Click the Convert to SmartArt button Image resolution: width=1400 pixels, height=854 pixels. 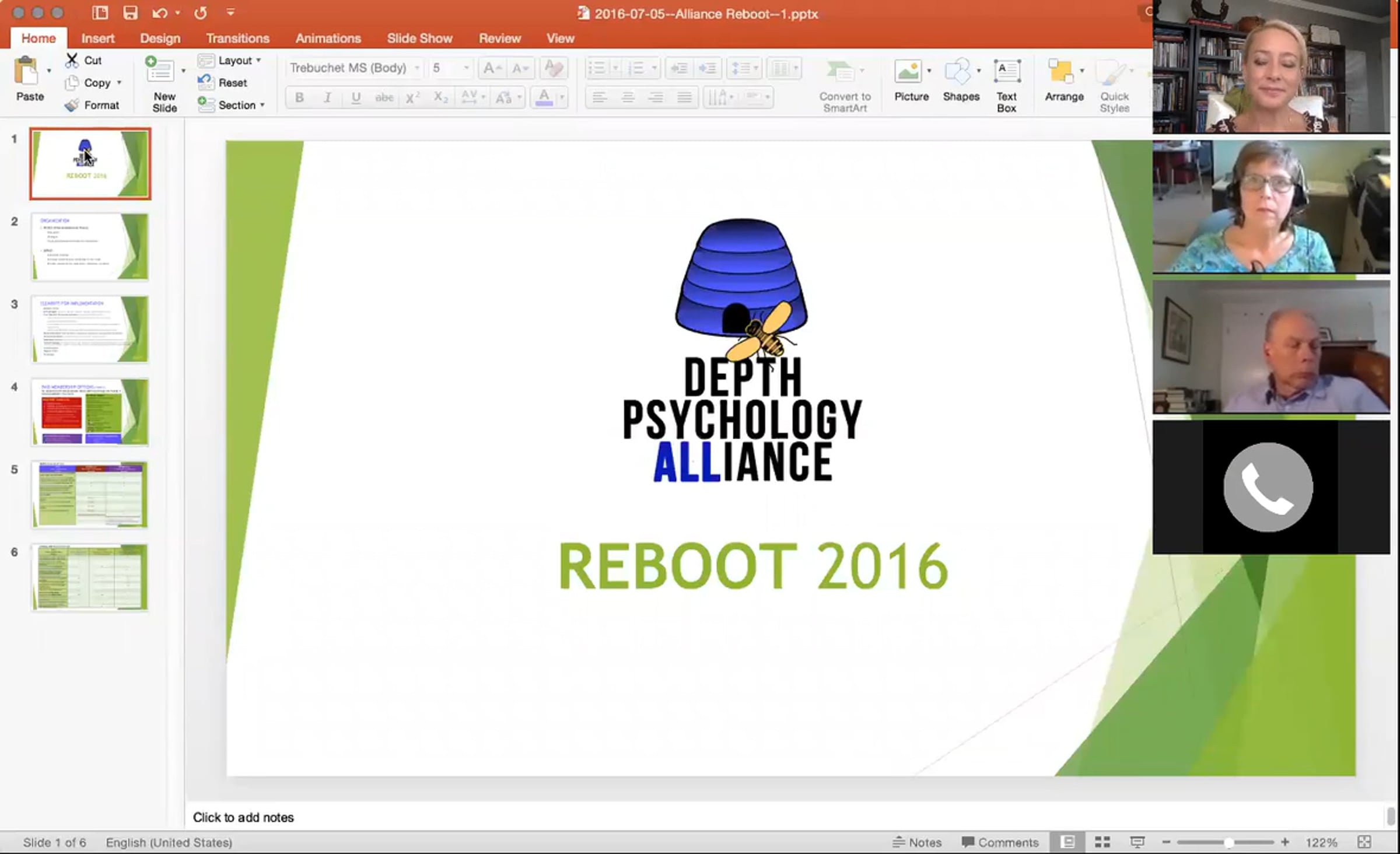(x=845, y=85)
